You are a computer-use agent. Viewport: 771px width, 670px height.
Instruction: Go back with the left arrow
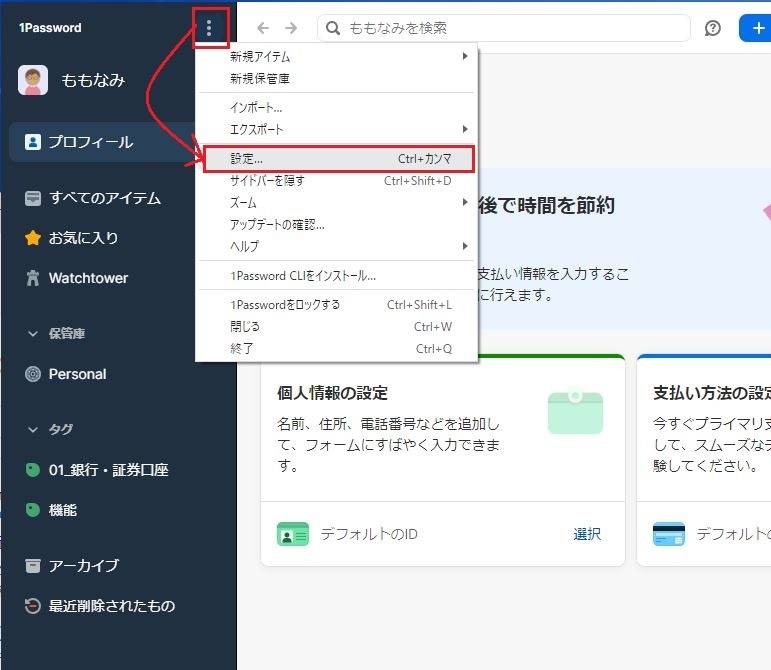pyautogui.click(x=263, y=28)
